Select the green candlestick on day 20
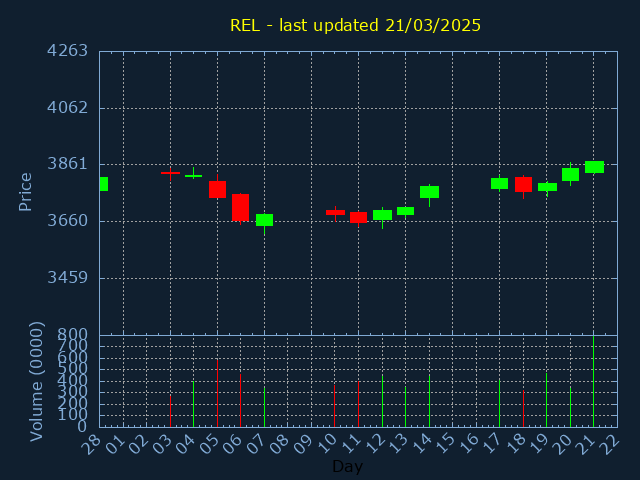The width and height of the screenshot is (640, 480). (x=570, y=174)
